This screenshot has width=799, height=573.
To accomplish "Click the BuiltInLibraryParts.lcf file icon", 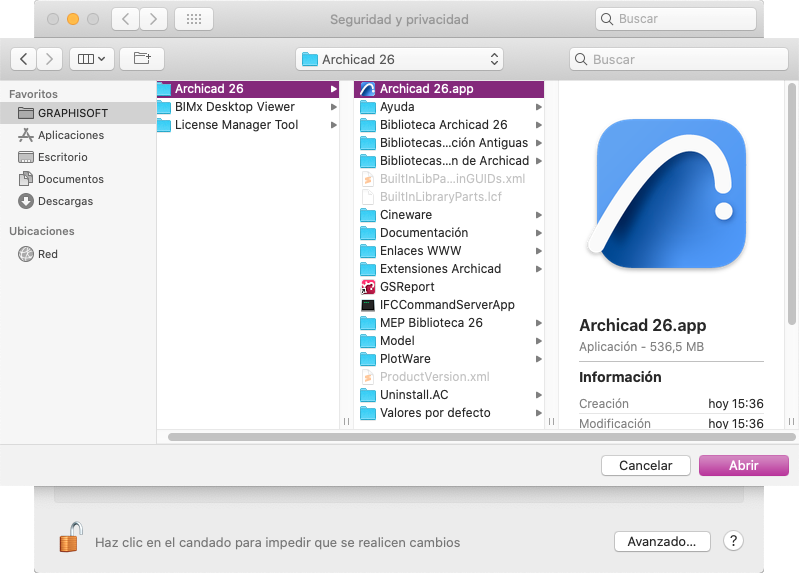I will pos(368,197).
